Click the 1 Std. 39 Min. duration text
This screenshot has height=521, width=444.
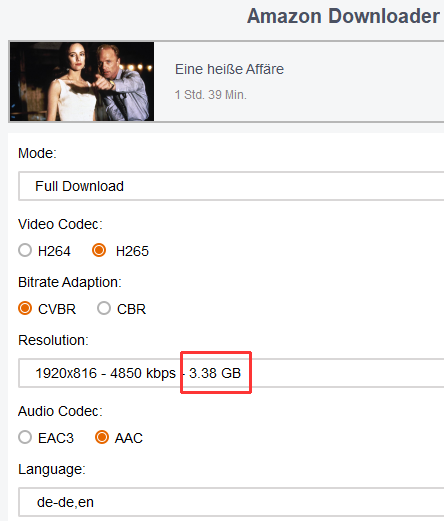pos(211,95)
